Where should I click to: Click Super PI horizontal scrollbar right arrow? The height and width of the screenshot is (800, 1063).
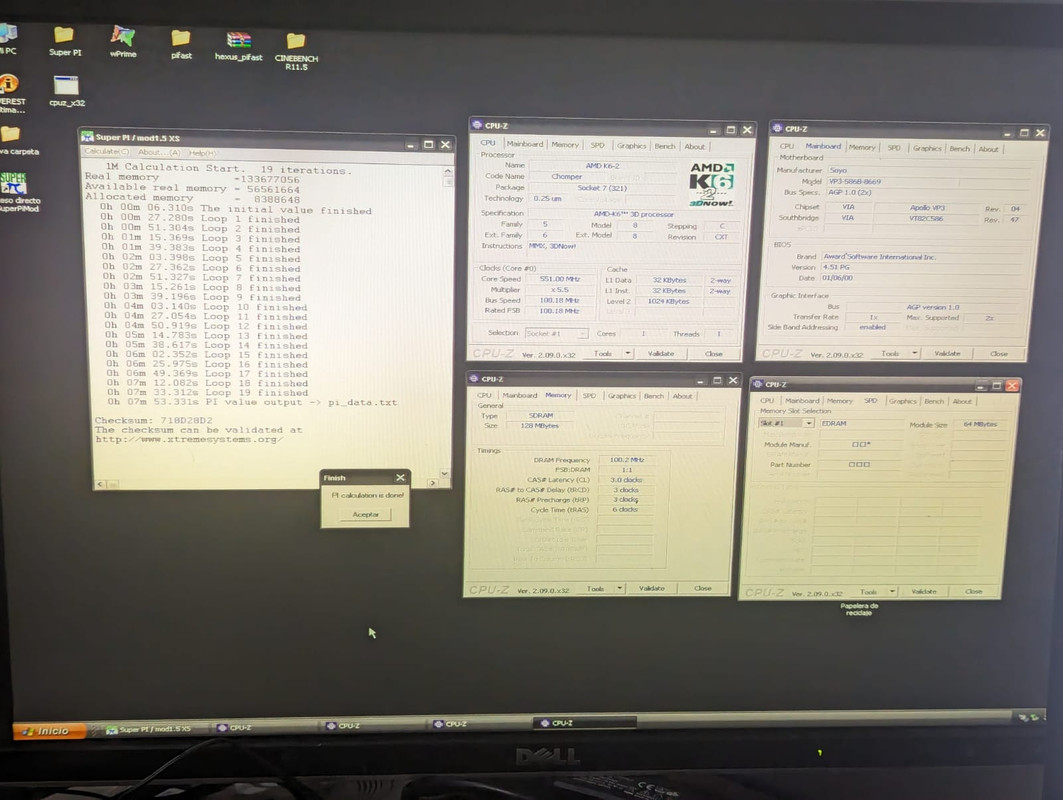(x=433, y=483)
